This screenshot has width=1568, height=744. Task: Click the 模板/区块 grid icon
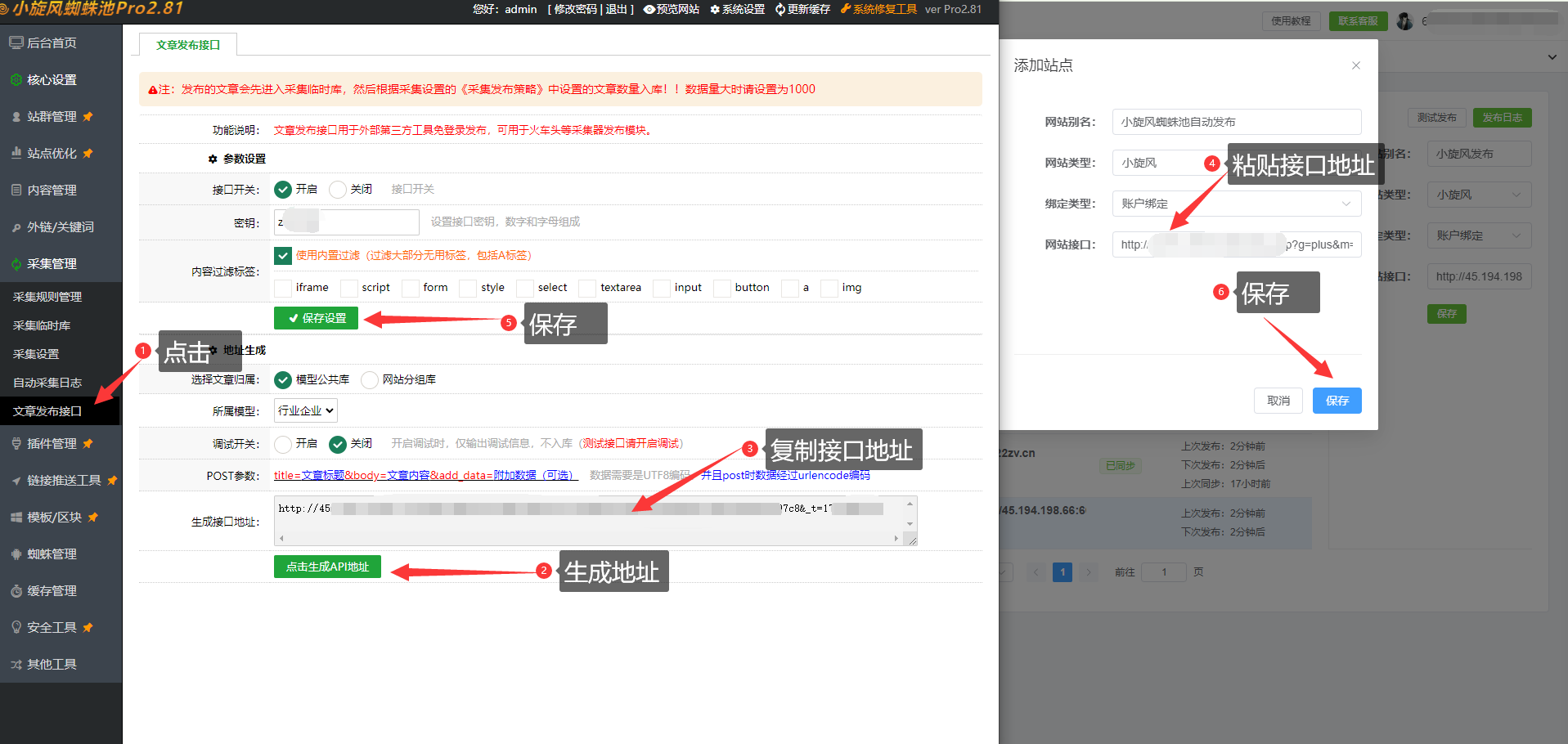tap(16, 517)
